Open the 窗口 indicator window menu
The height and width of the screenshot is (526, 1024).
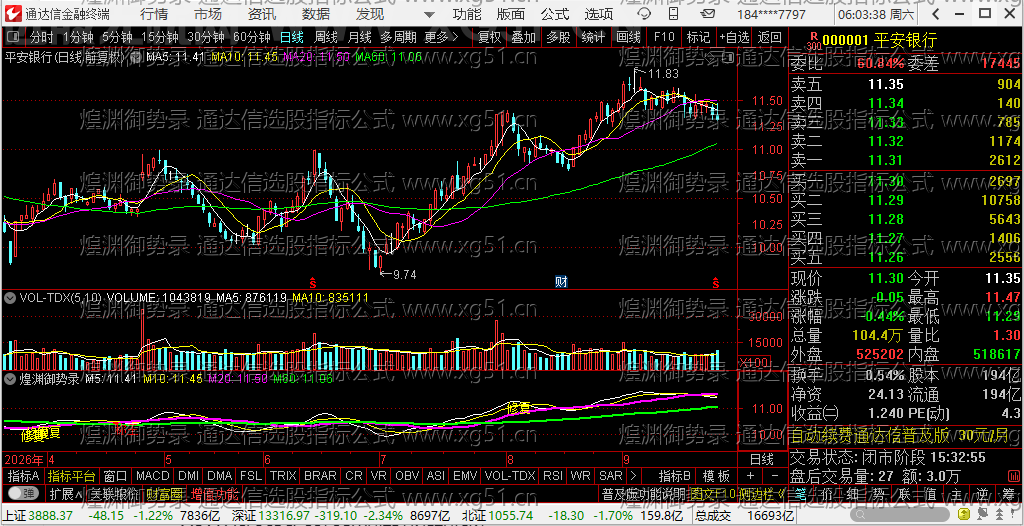(x=116, y=475)
